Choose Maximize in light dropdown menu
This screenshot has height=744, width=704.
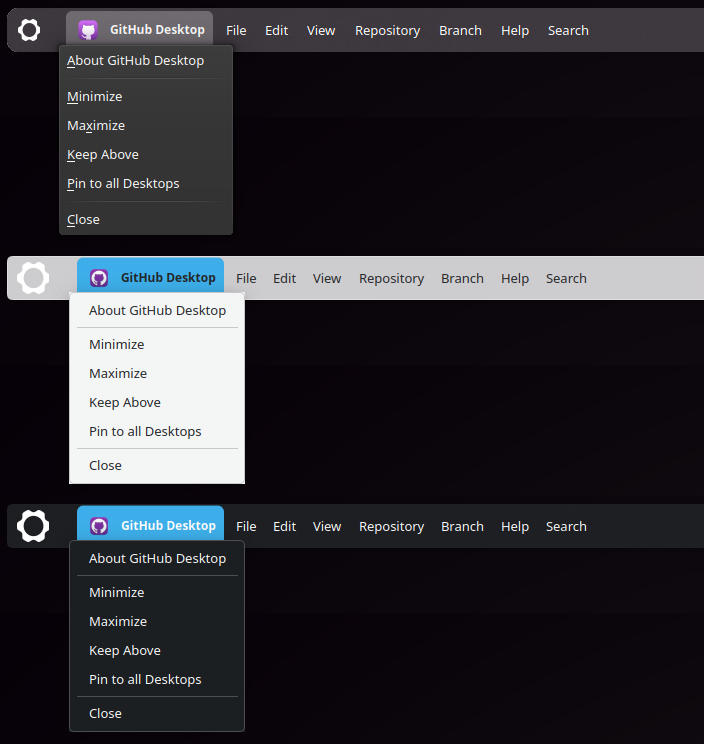coord(157,373)
